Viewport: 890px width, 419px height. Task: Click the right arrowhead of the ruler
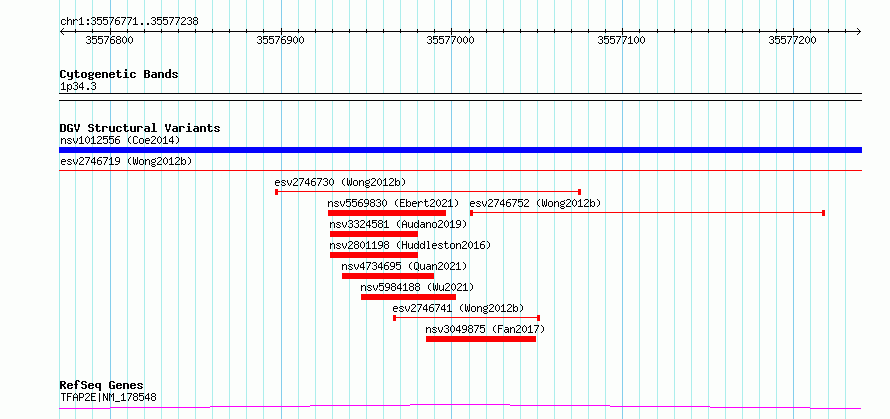(x=859, y=31)
